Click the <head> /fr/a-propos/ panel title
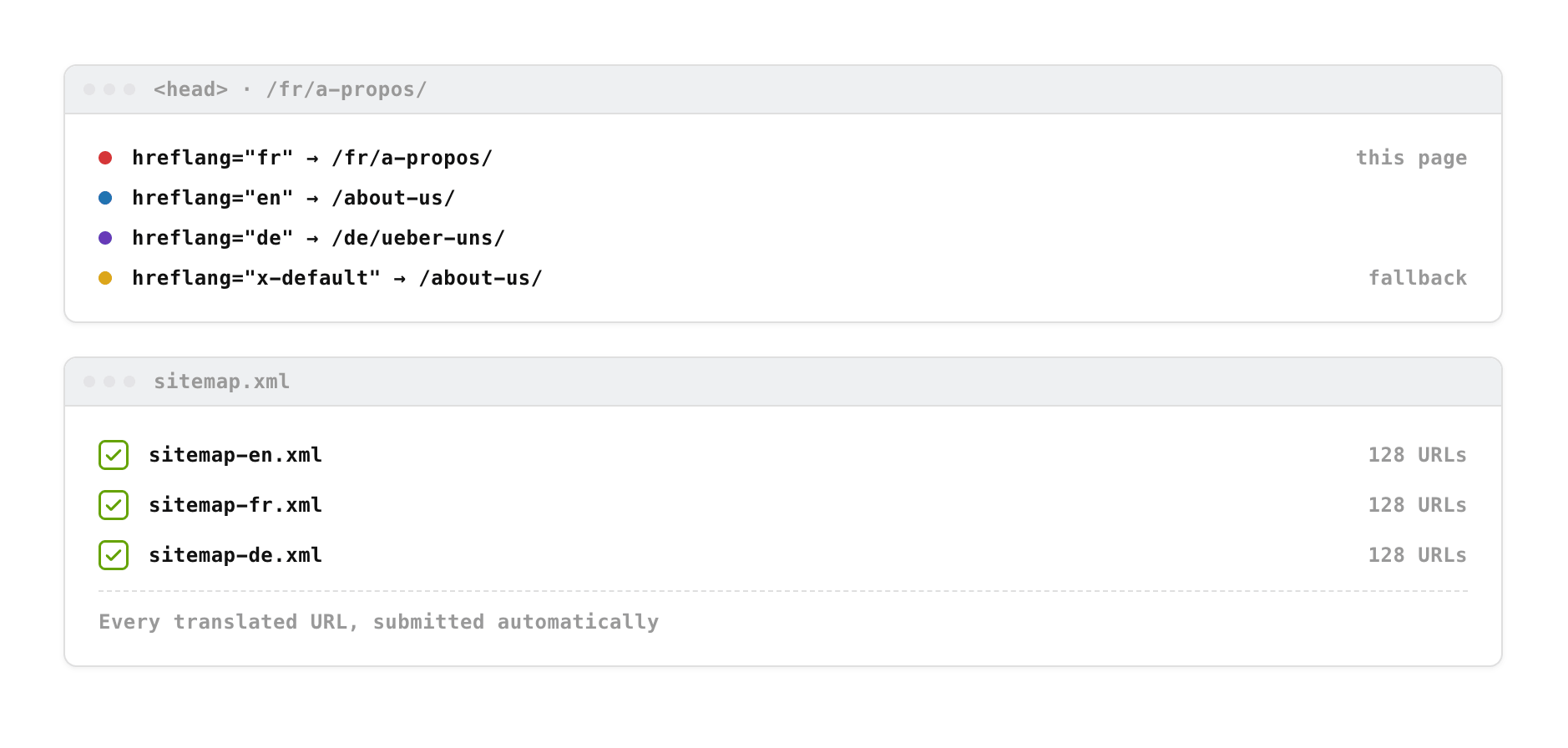The height and width of the screenshot is (748, 1568). (x=290, y=89)
